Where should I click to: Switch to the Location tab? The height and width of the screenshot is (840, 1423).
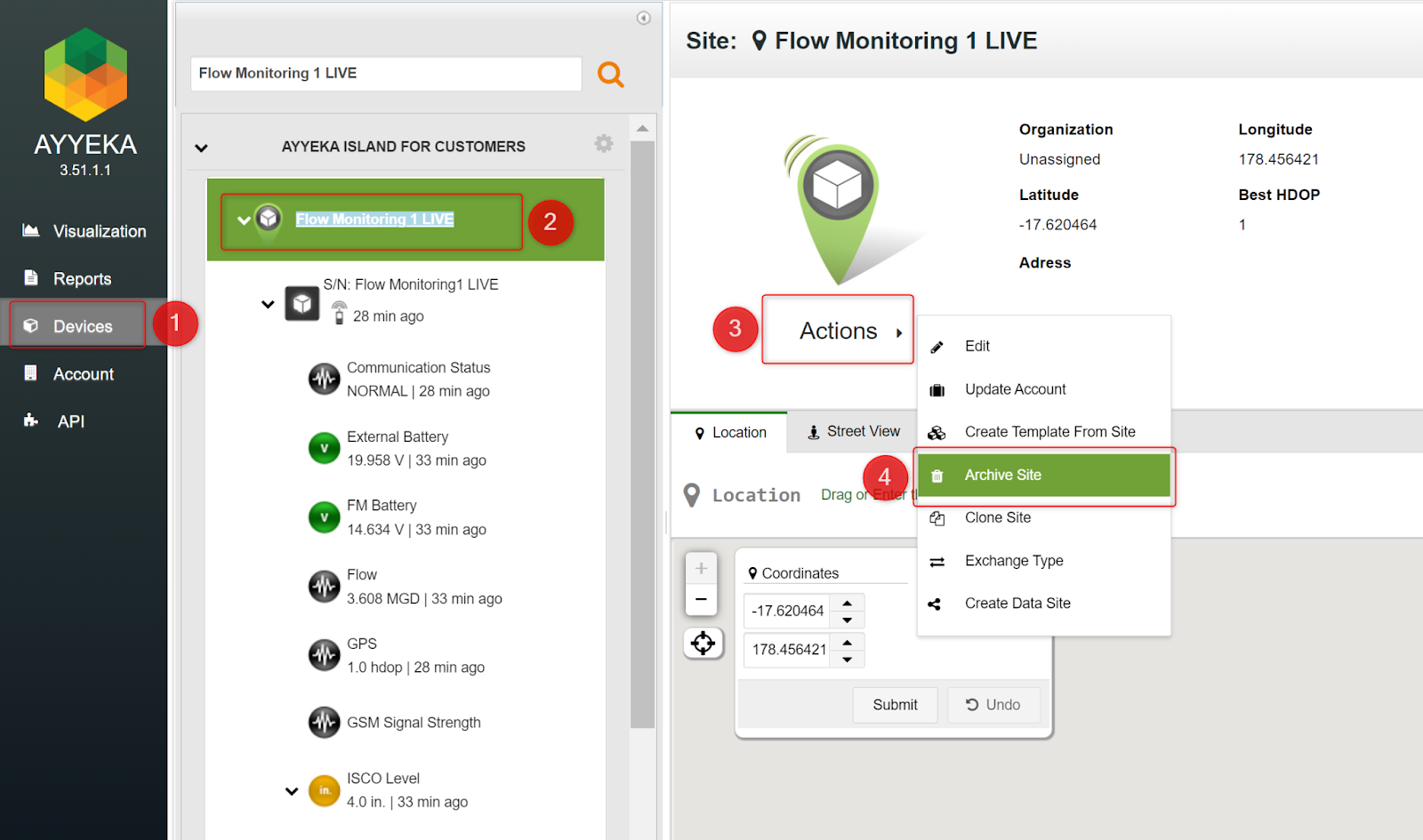(x=729, y=433)
